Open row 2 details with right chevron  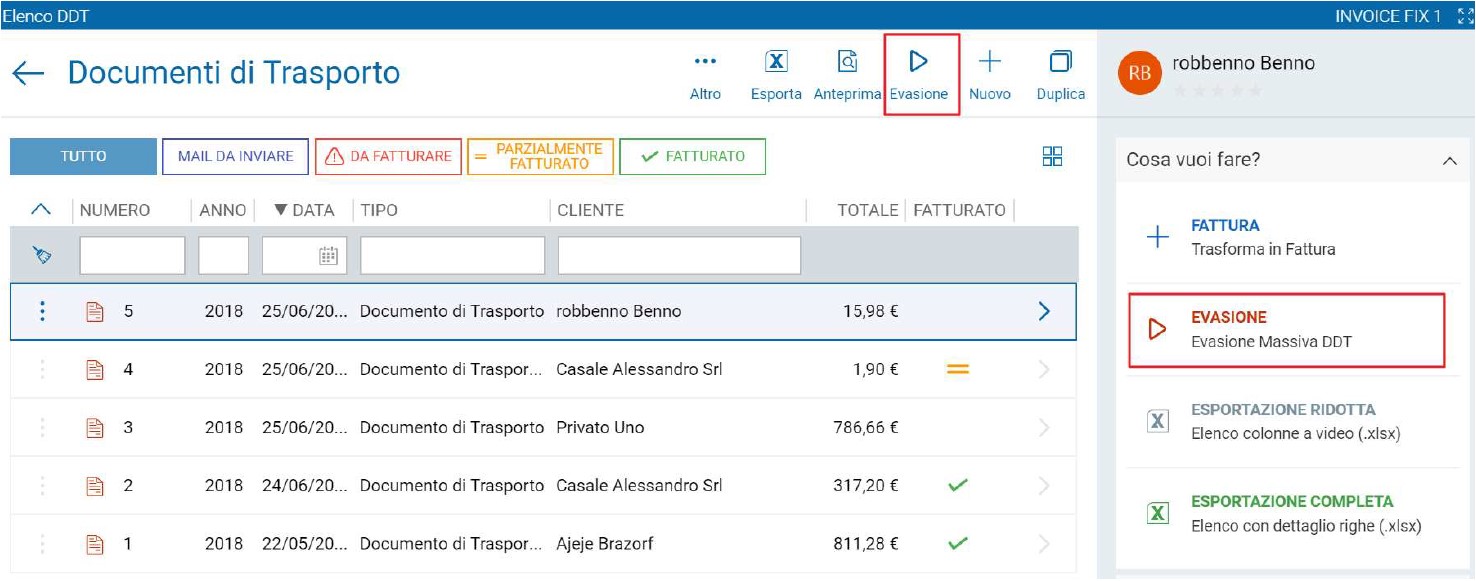(x=1044, y=486)
